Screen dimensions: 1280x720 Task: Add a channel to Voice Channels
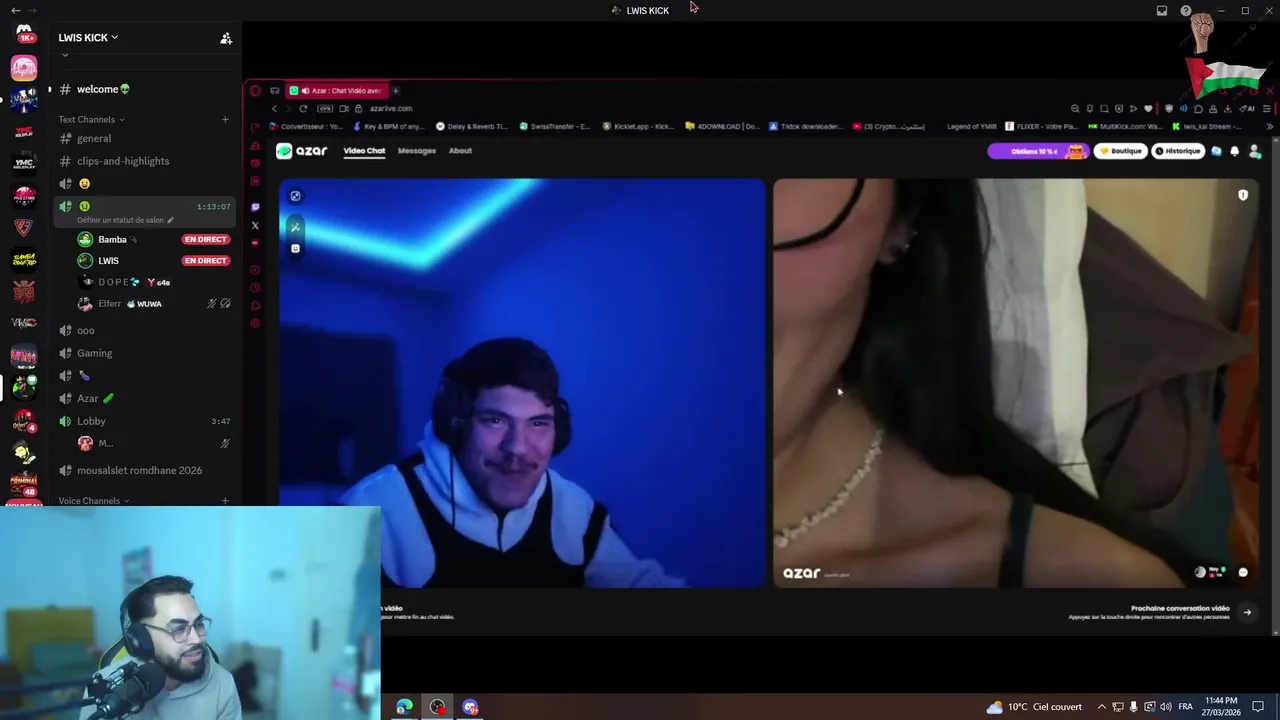tap(225, 501)
